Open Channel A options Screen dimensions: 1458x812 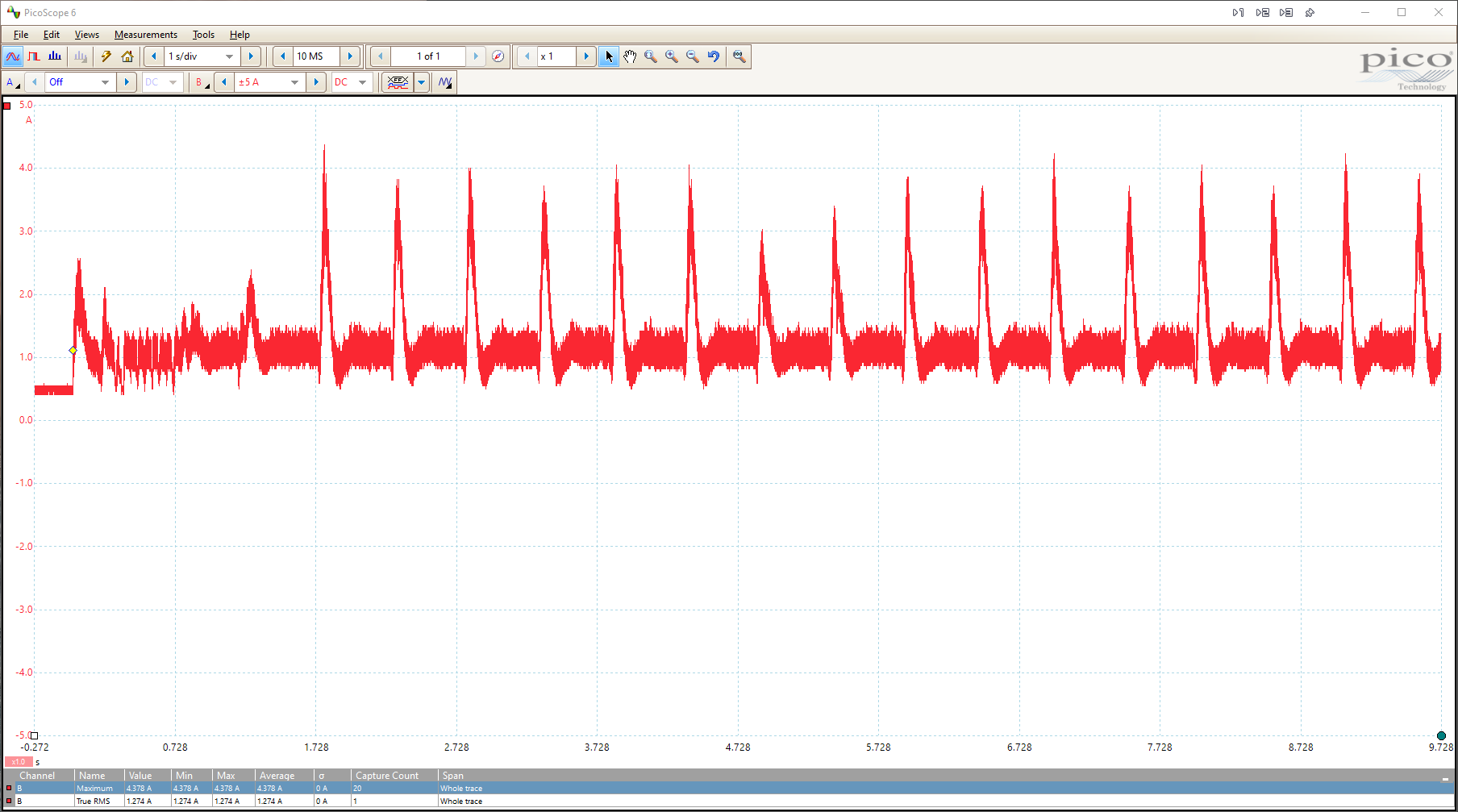coord(13,82)
